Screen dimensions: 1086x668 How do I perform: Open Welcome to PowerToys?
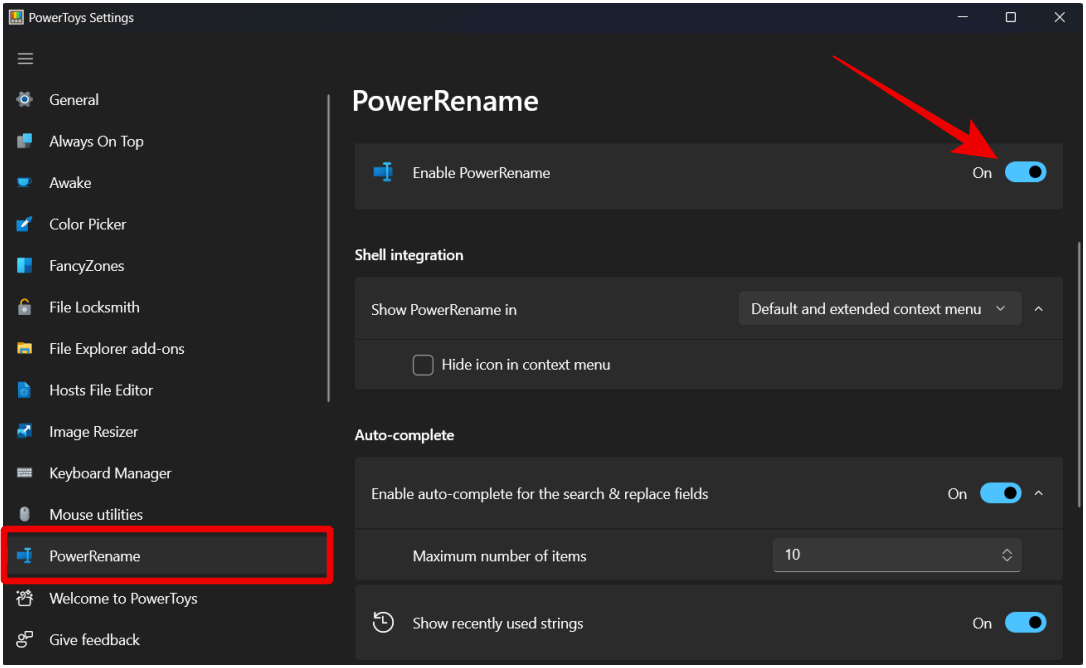123,598
